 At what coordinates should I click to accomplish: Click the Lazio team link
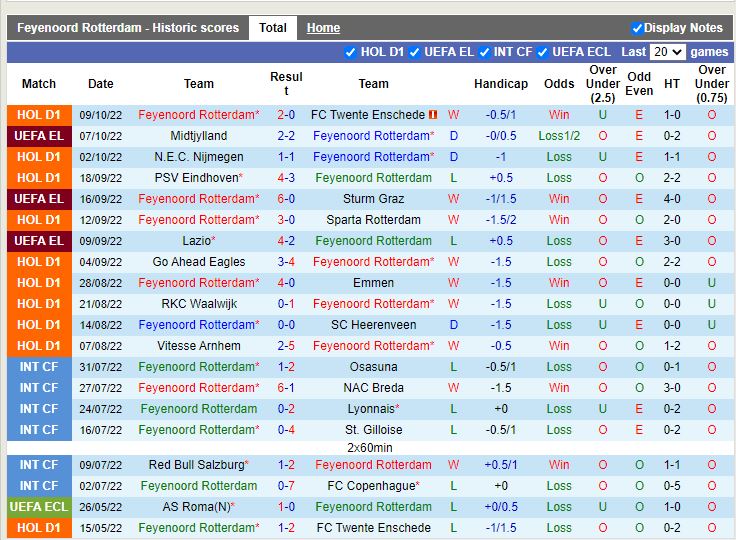coord(196,241)
